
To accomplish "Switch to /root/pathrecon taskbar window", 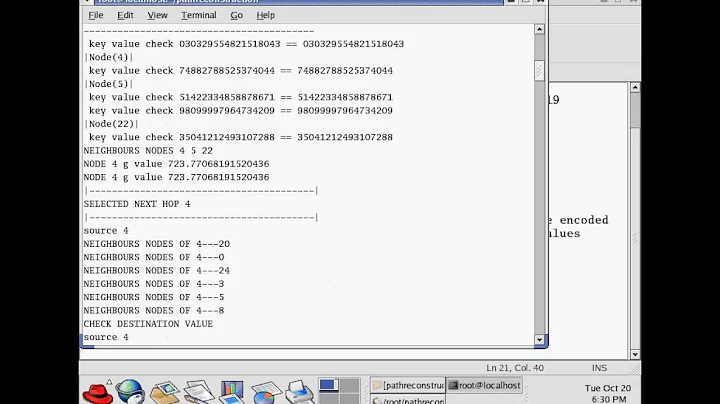I will 408,400.
